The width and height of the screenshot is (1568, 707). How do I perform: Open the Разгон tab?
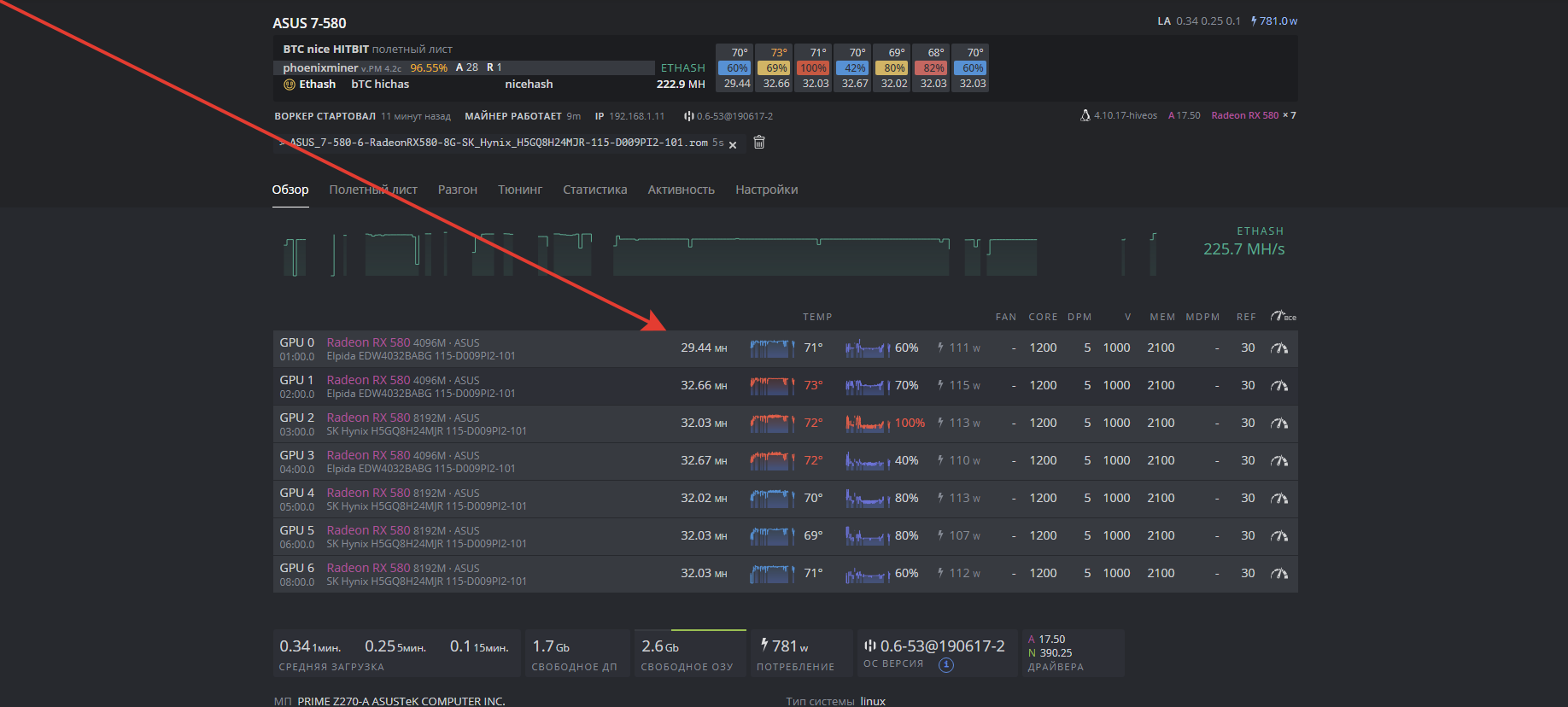(x=458, y=190)
